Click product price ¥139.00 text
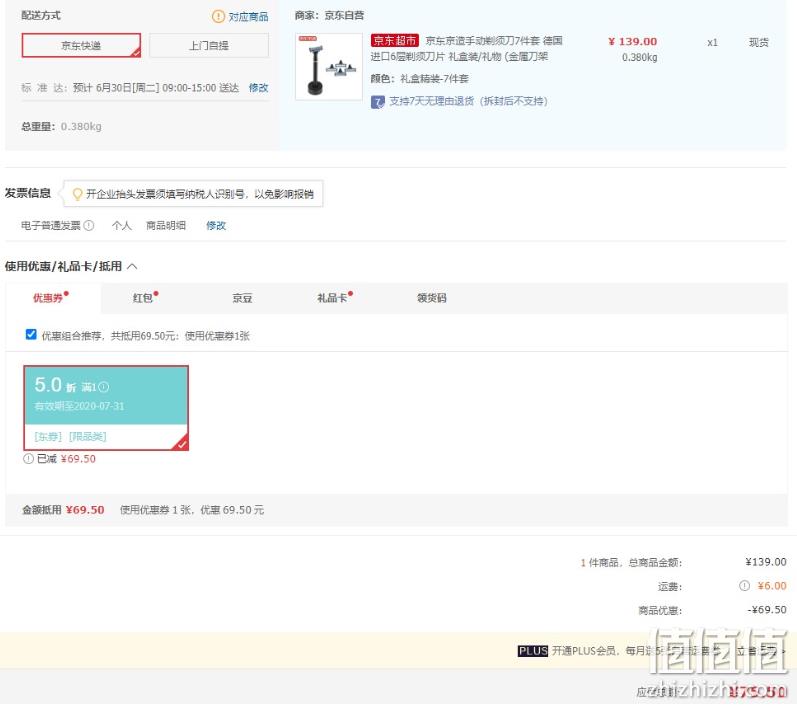797x707 pixels. pyautogui.click(x=632, y=42)
